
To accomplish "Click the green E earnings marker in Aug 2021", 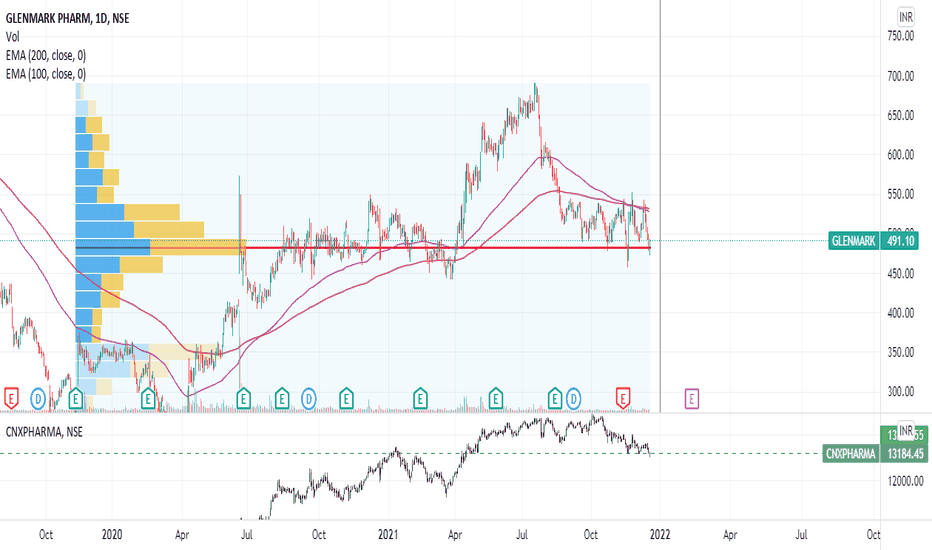I will coord(555,398).
